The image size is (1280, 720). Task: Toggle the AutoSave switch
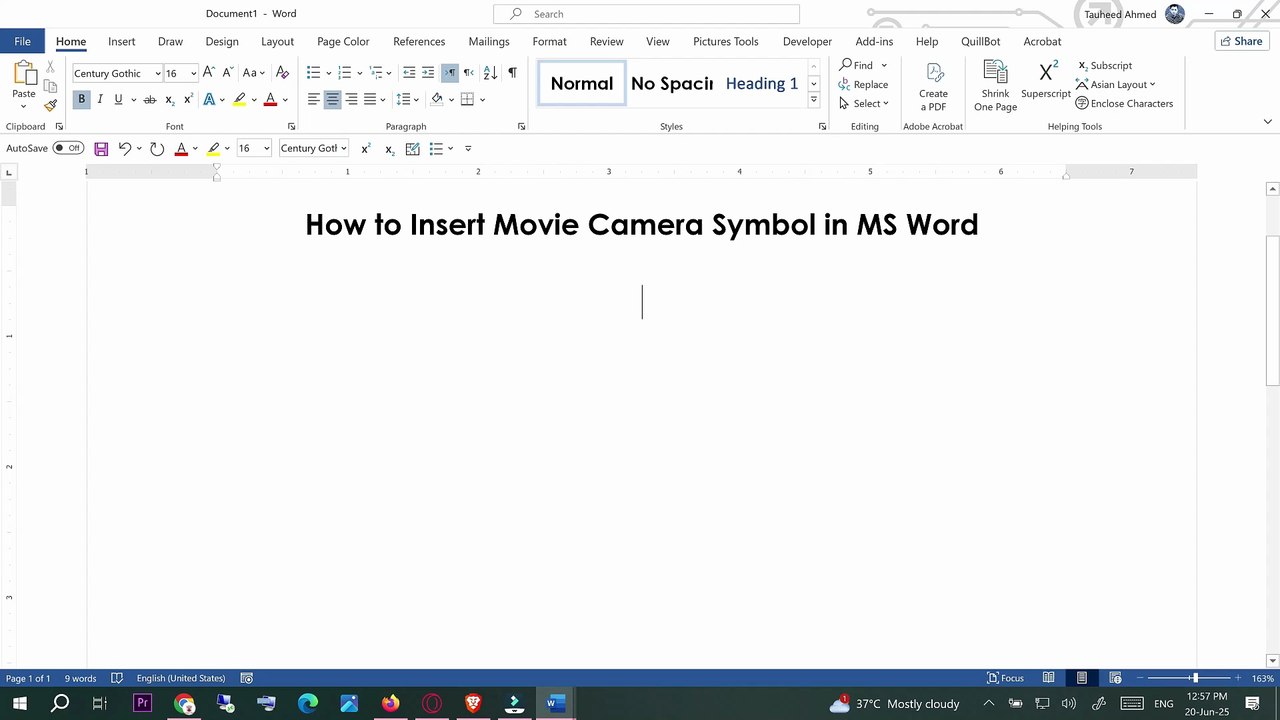click(x=68, y=148)
